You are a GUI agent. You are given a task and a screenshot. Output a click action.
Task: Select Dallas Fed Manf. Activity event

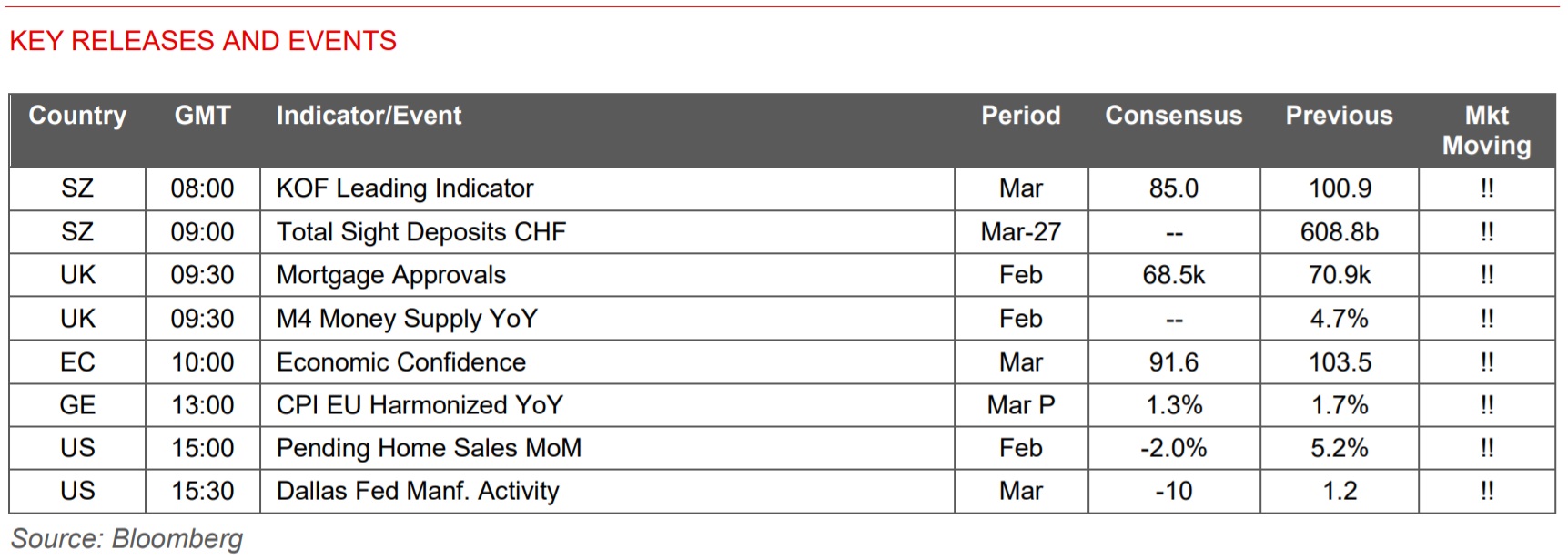point(418,491)
